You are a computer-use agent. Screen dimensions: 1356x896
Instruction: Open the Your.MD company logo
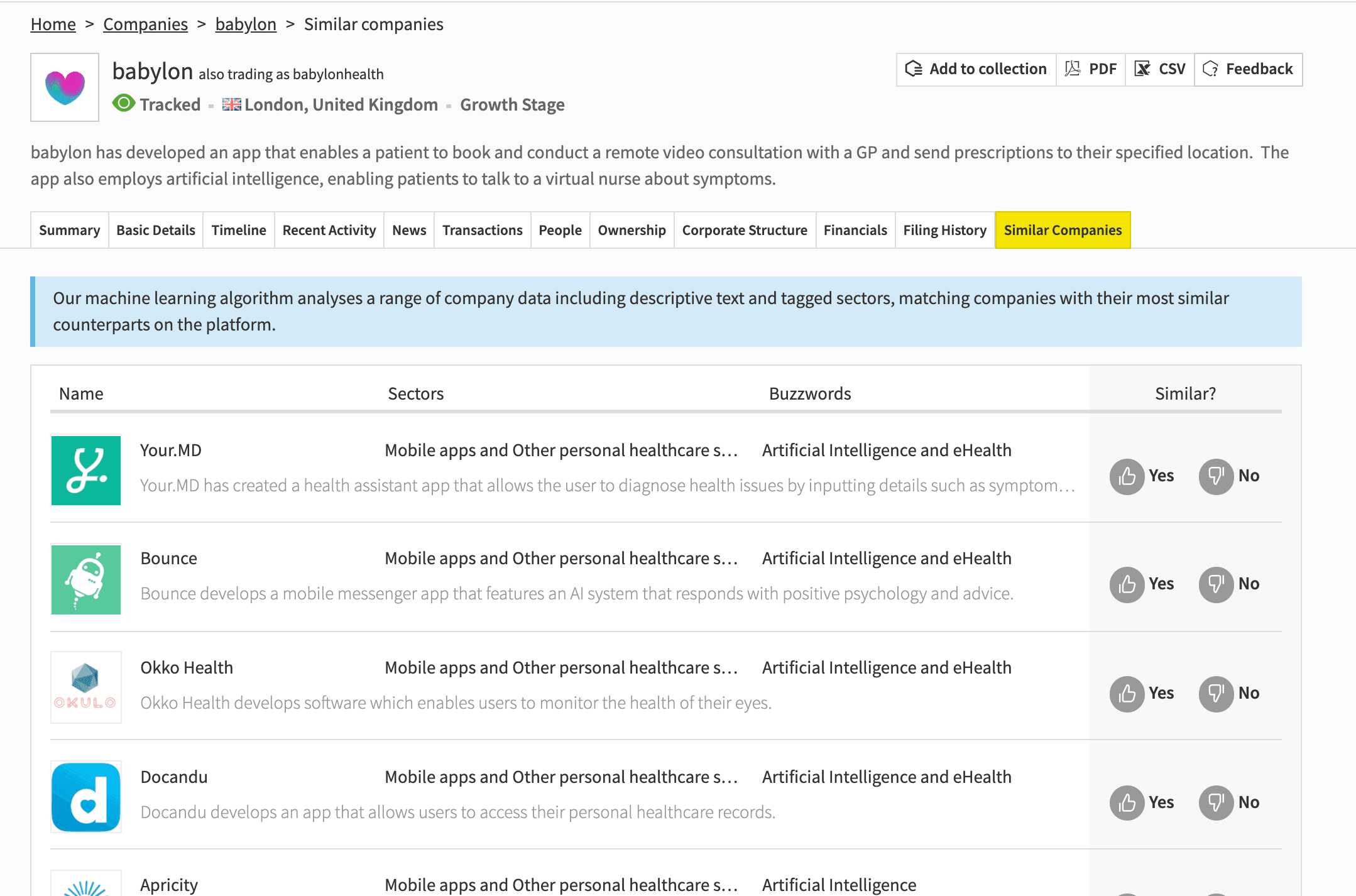[x=86, y=471]
